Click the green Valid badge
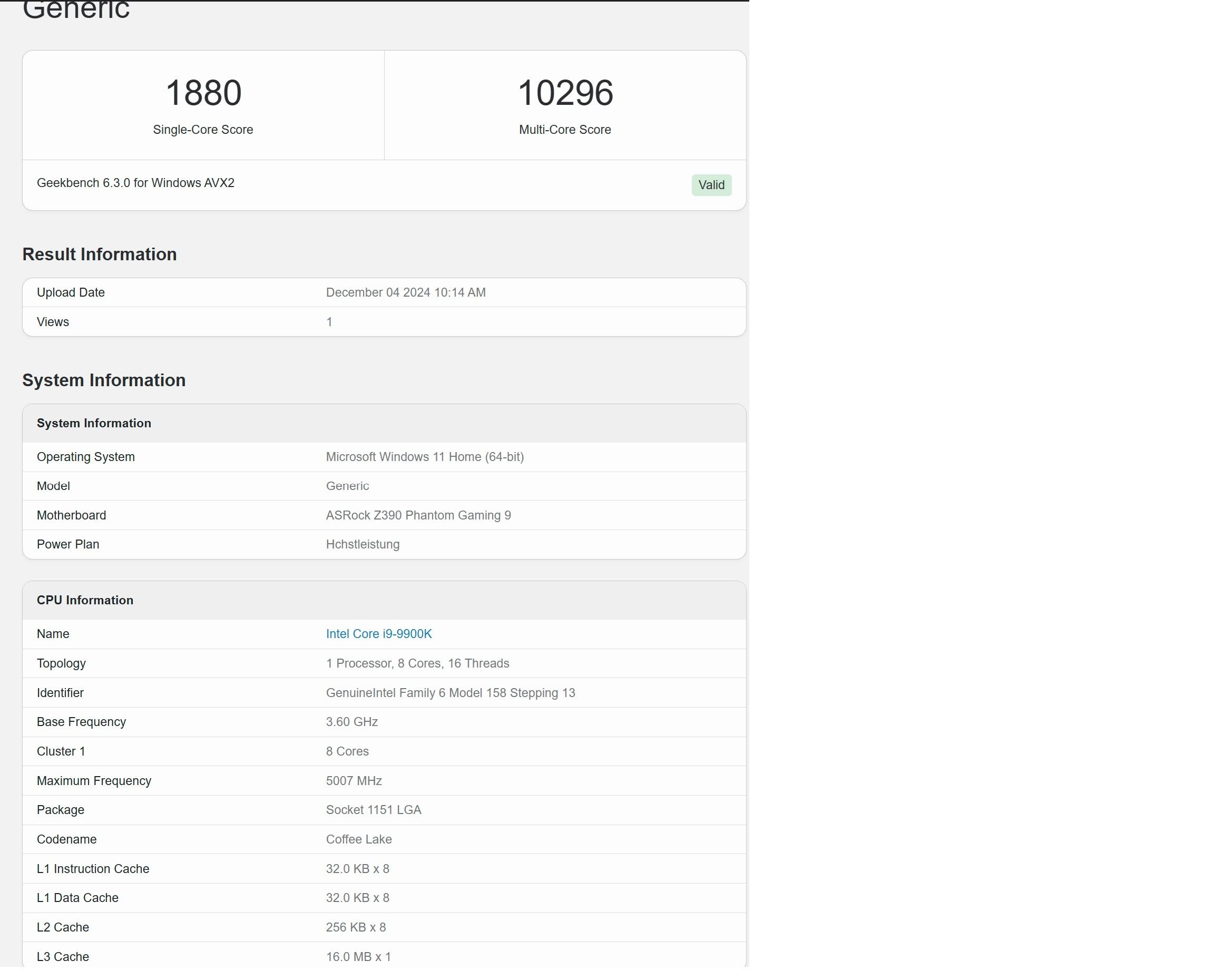The width and height of the screenshot is (1214, 980). [711, 185]
